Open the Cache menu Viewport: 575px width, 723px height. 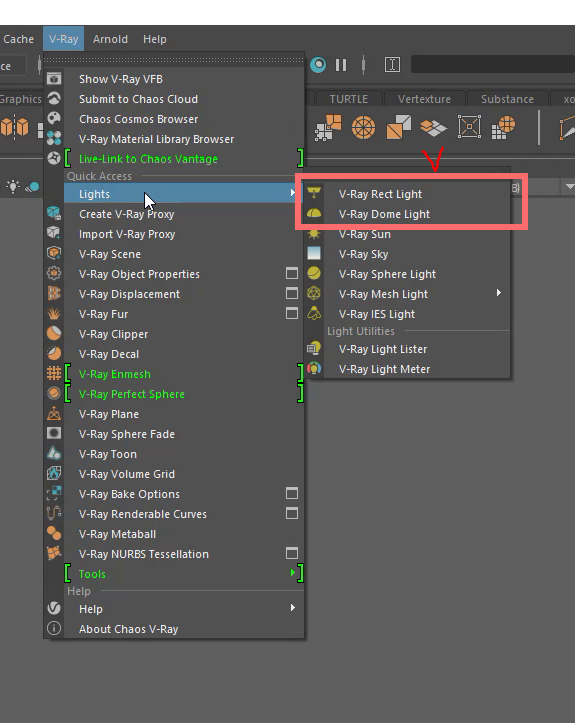pyautogui.click(x=18, y=39)
